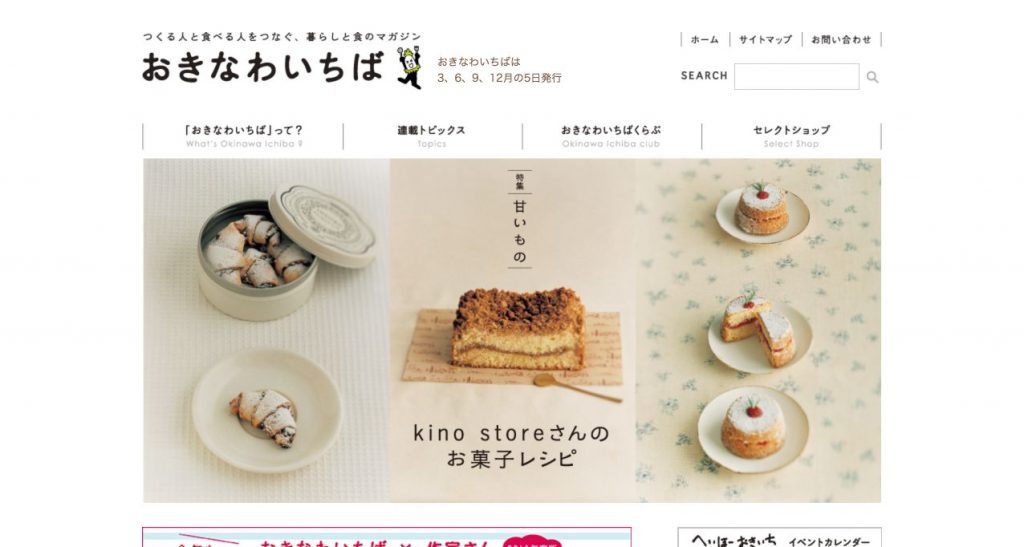Click the pink-bordered おきなわいちば banner below
Viewport: 1024px width, 547px height.
[387, 537]
